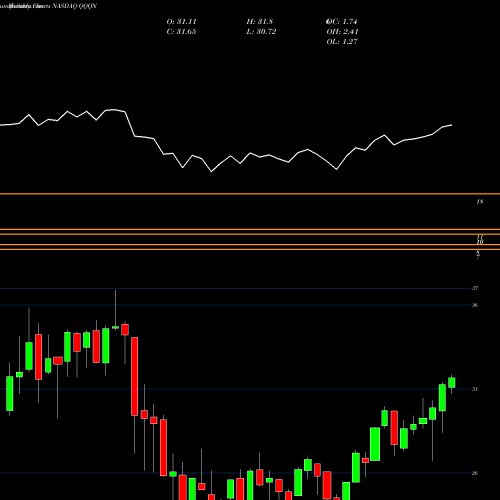Select the high price value H: 31.8
500x500 pixels.
coord(260,22)
